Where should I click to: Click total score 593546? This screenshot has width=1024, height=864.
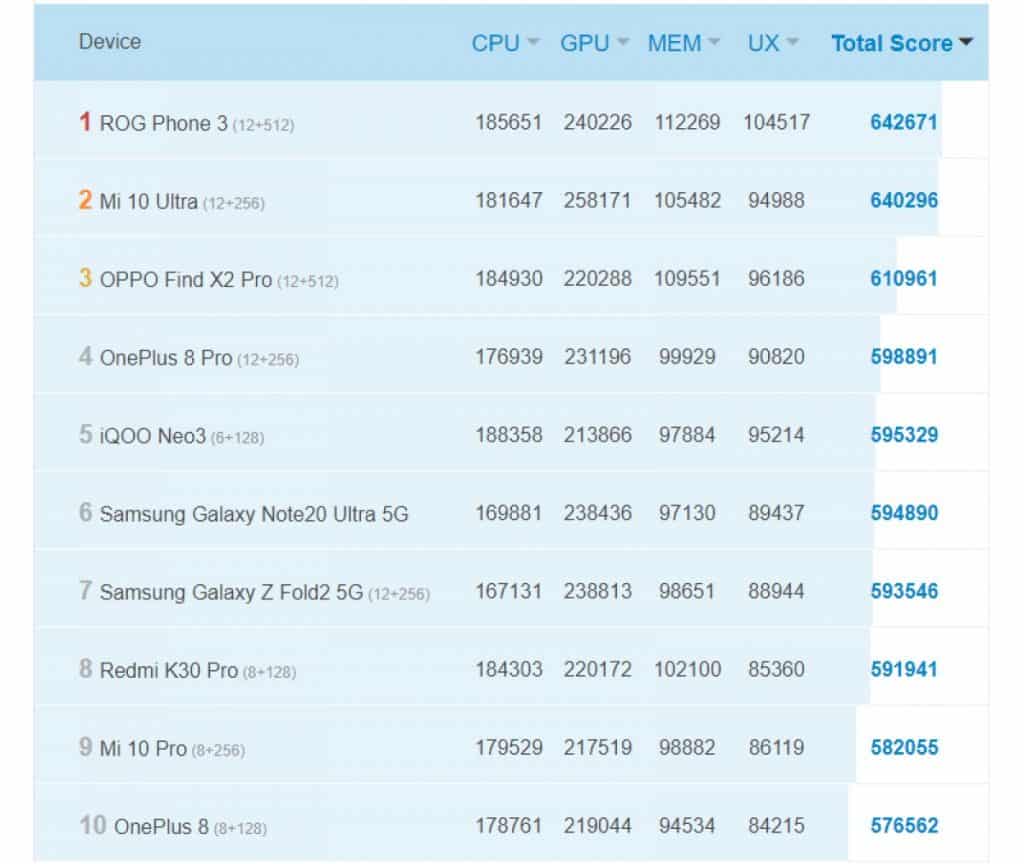coord(904,591)
